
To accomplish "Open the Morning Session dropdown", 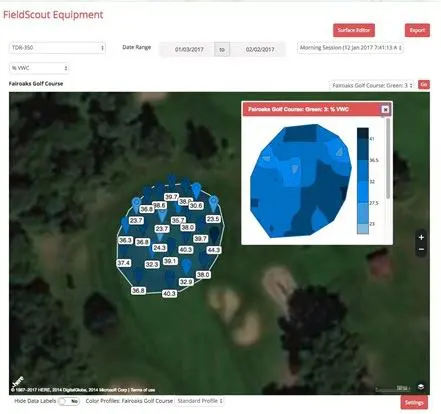I will [350, 48].
